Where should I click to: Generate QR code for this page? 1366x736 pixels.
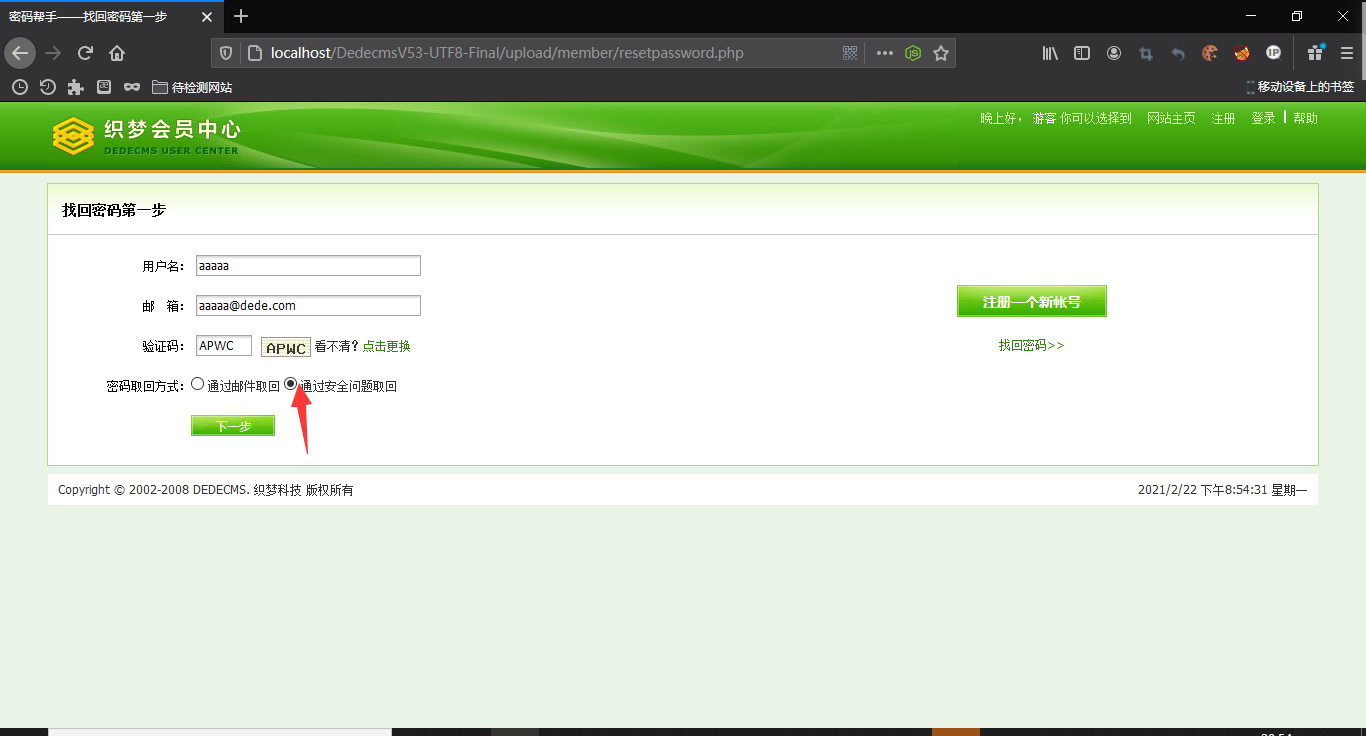pos(850,53)
